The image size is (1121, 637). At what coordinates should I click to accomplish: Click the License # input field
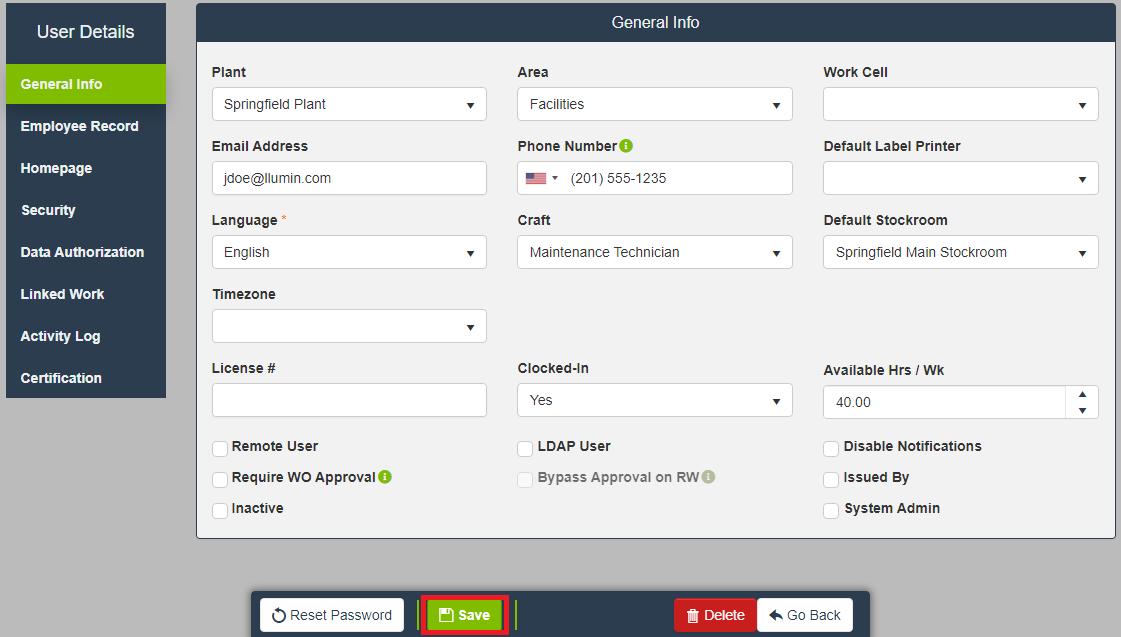point(349,400)
